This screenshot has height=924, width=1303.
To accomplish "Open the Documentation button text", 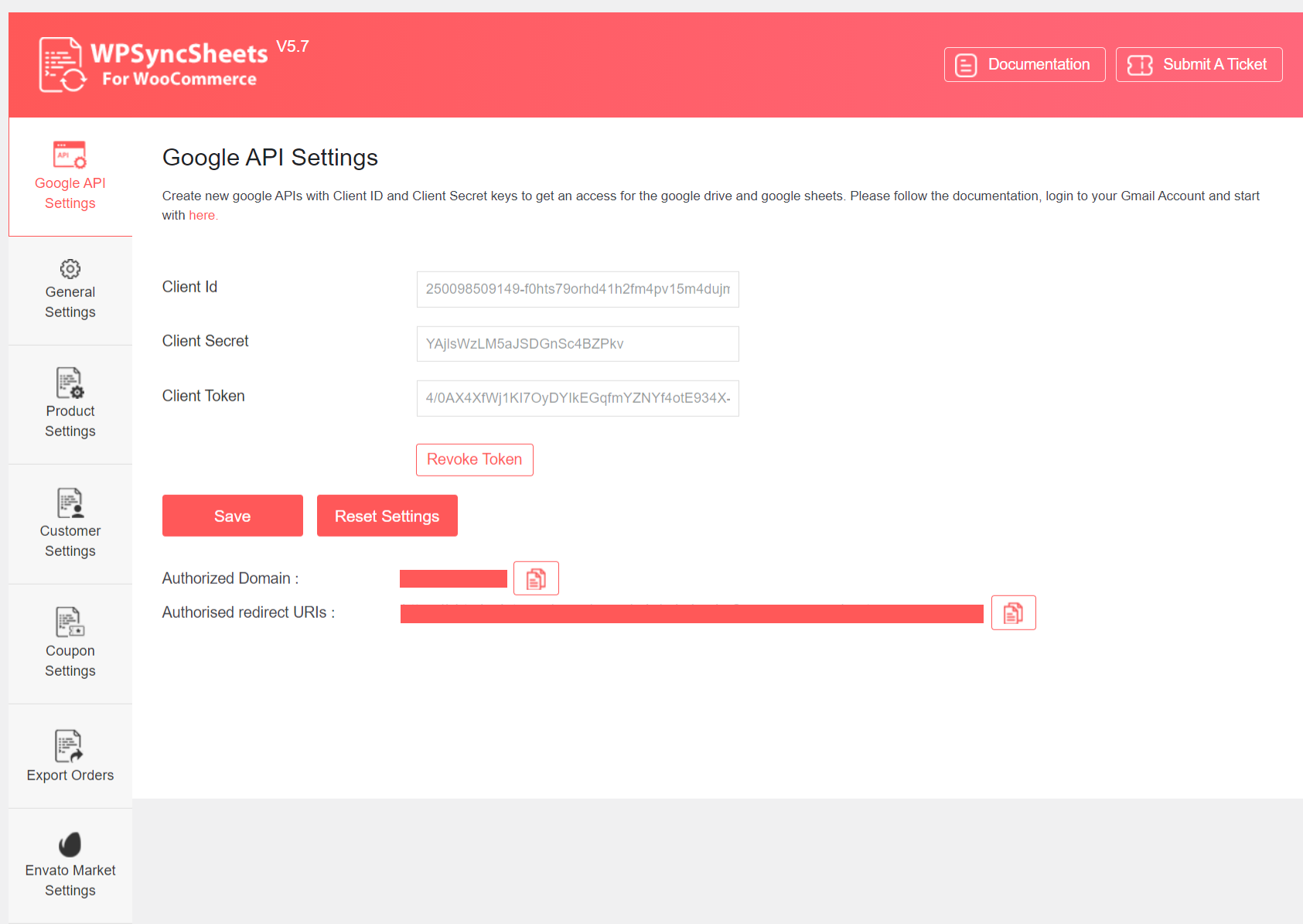I will coord(1039,64).
